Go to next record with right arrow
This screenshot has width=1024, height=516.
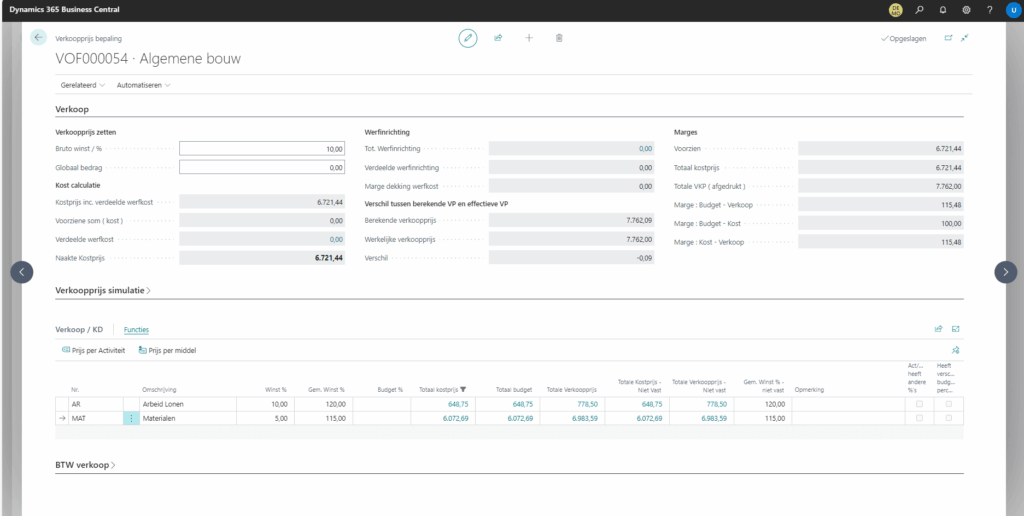pos(1005,272)
